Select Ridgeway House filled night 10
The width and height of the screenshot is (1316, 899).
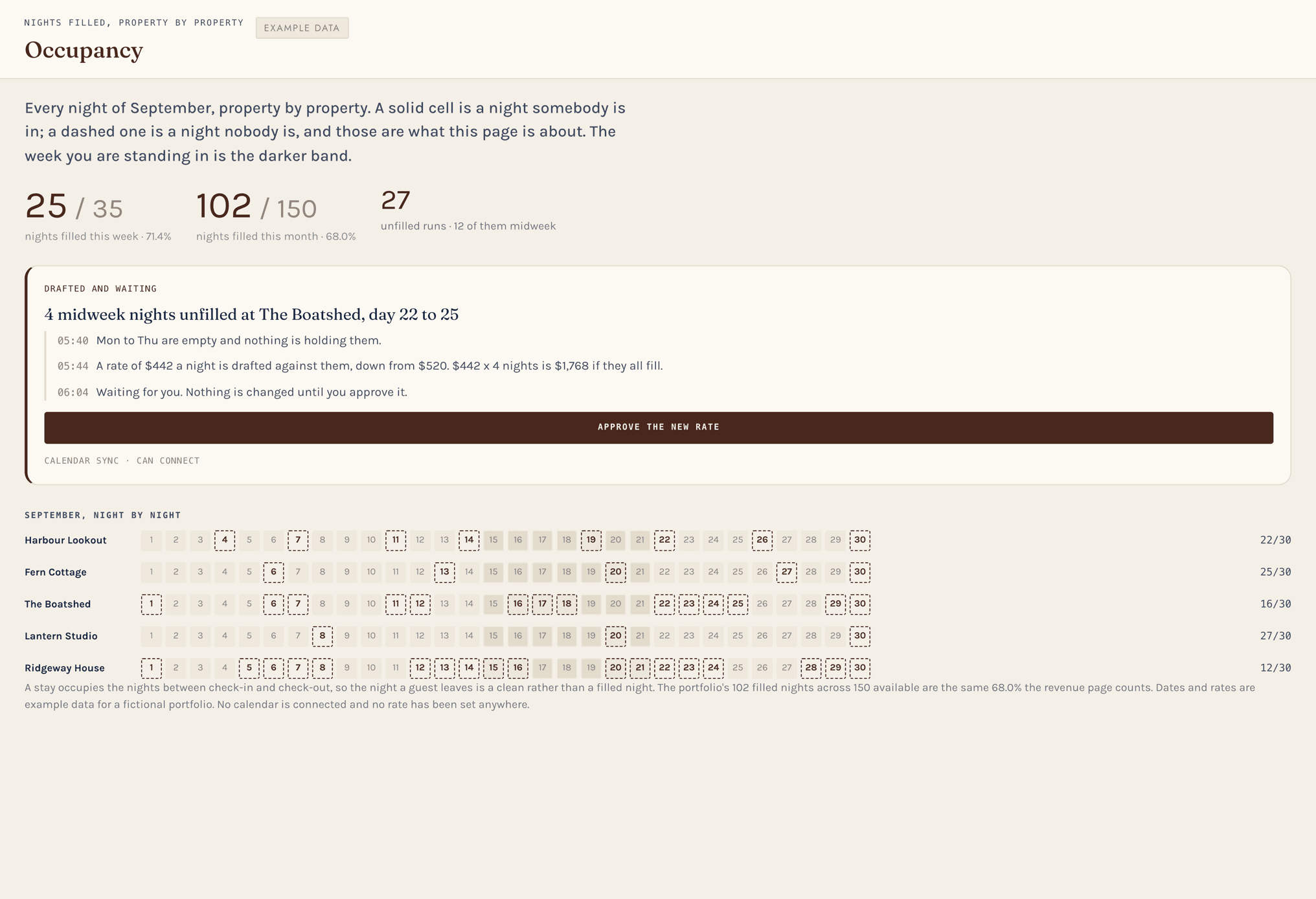click(371, 668)
